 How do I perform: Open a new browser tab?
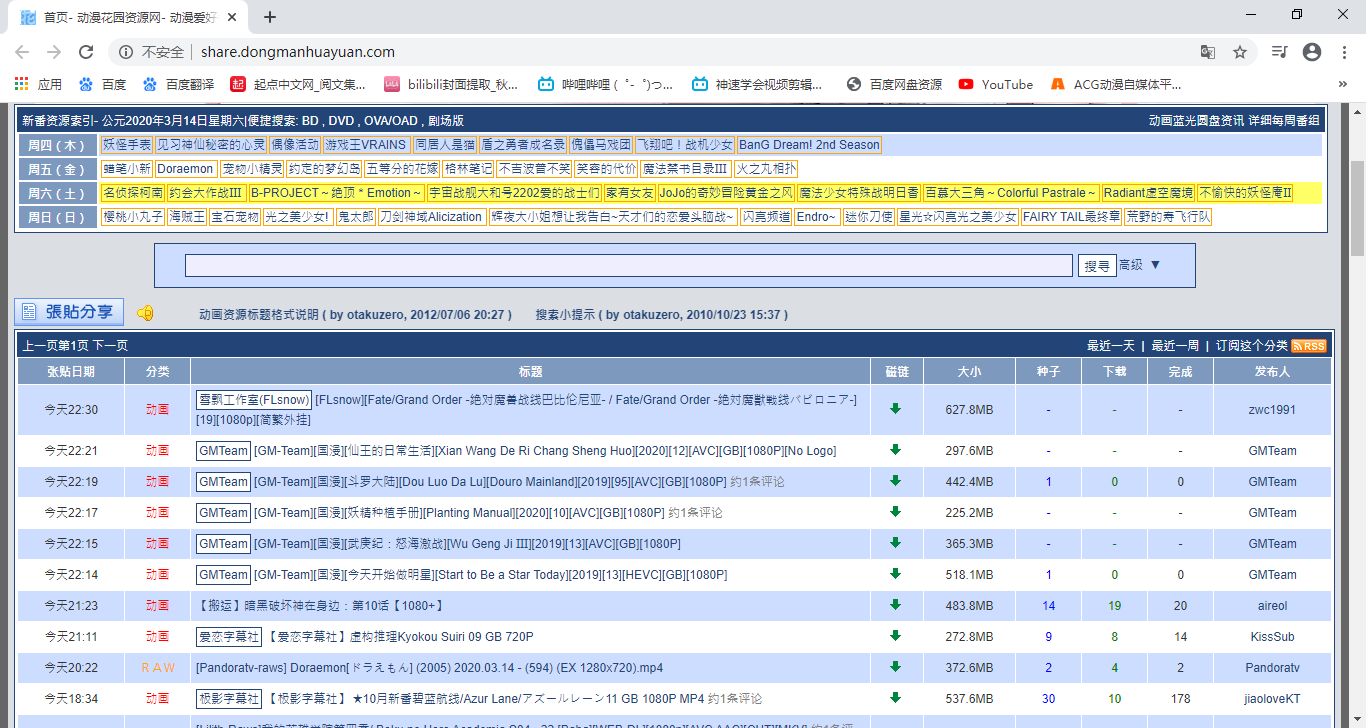click(270, 17)
